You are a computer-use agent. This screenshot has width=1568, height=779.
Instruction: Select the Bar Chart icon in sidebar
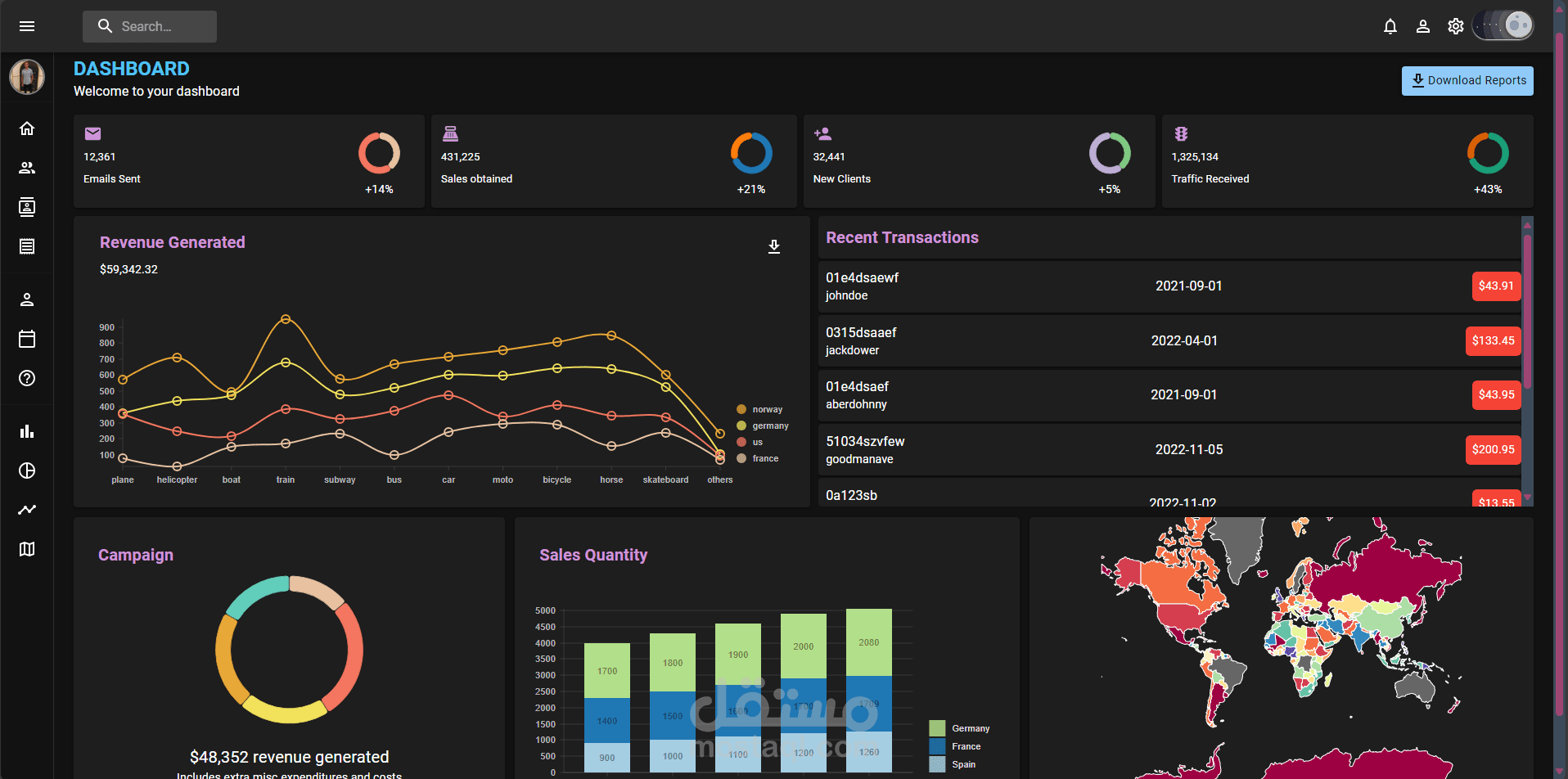point(27,431)
